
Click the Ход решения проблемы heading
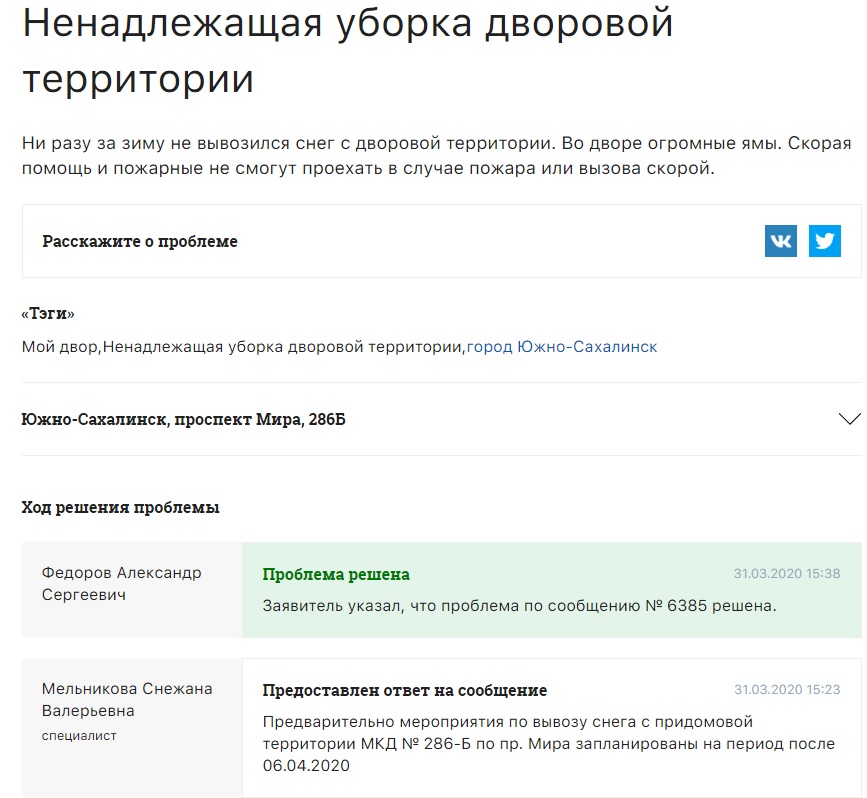point(120,507)
